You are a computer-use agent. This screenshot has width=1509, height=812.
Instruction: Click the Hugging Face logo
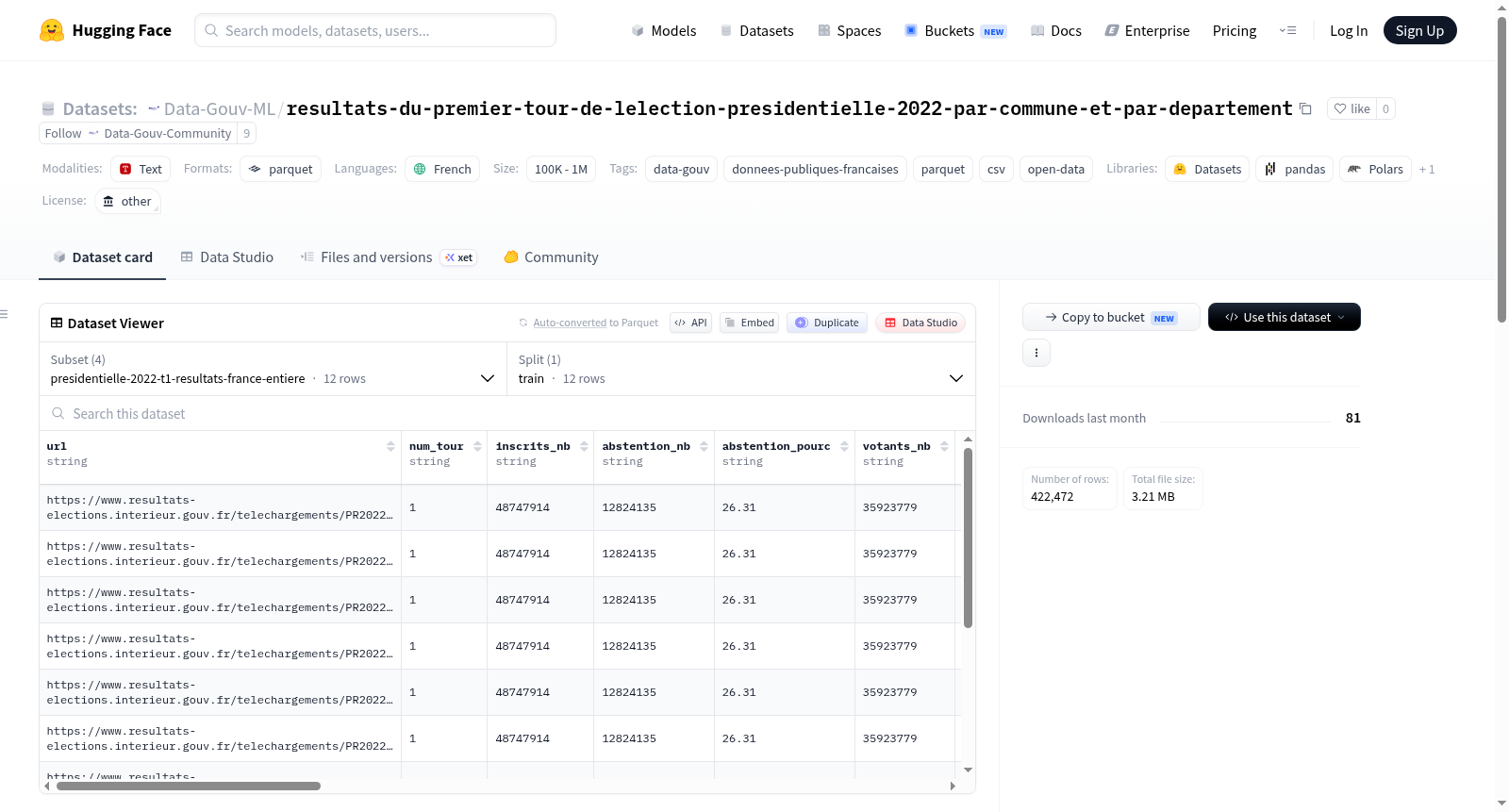(105, 30)
